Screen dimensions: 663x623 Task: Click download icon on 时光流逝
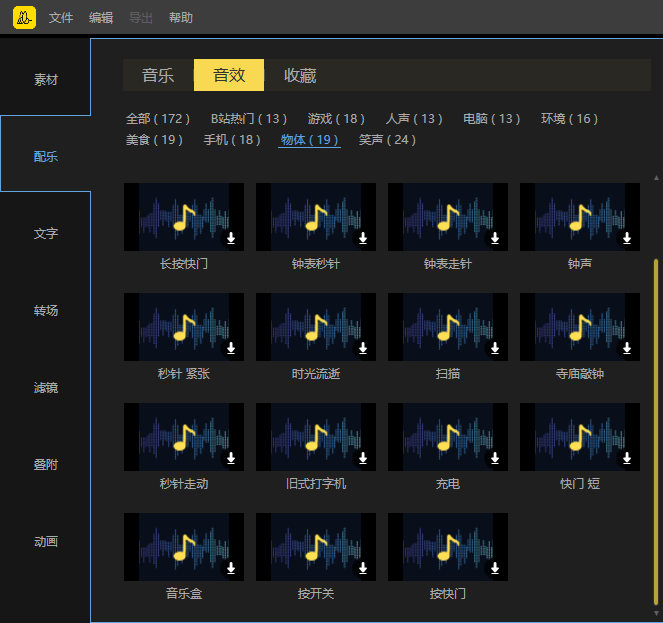(x=362, y=348)
